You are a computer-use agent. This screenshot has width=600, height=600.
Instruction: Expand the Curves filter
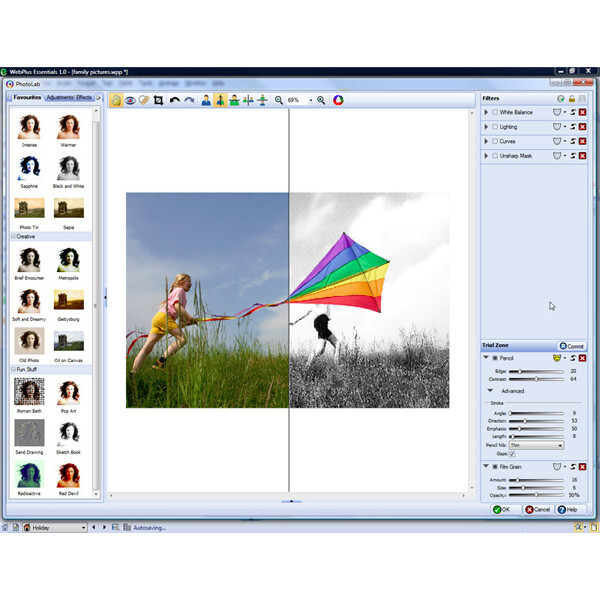coord(486,141)
